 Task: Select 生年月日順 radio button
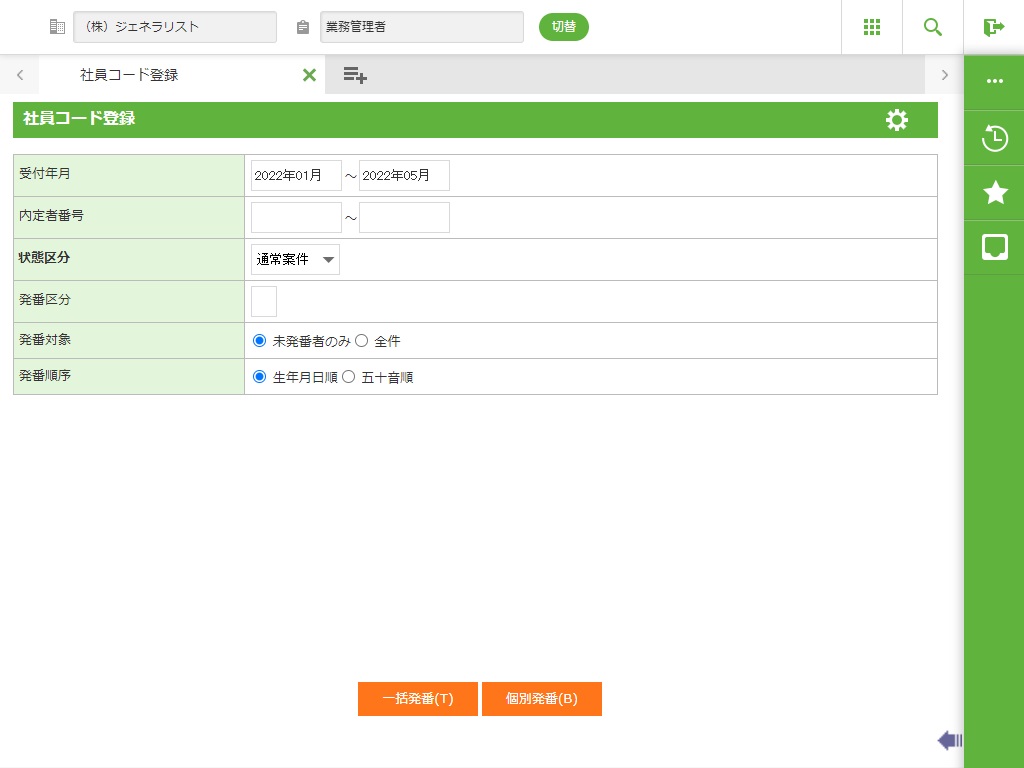pyautogui.click(x=260, y=378)
